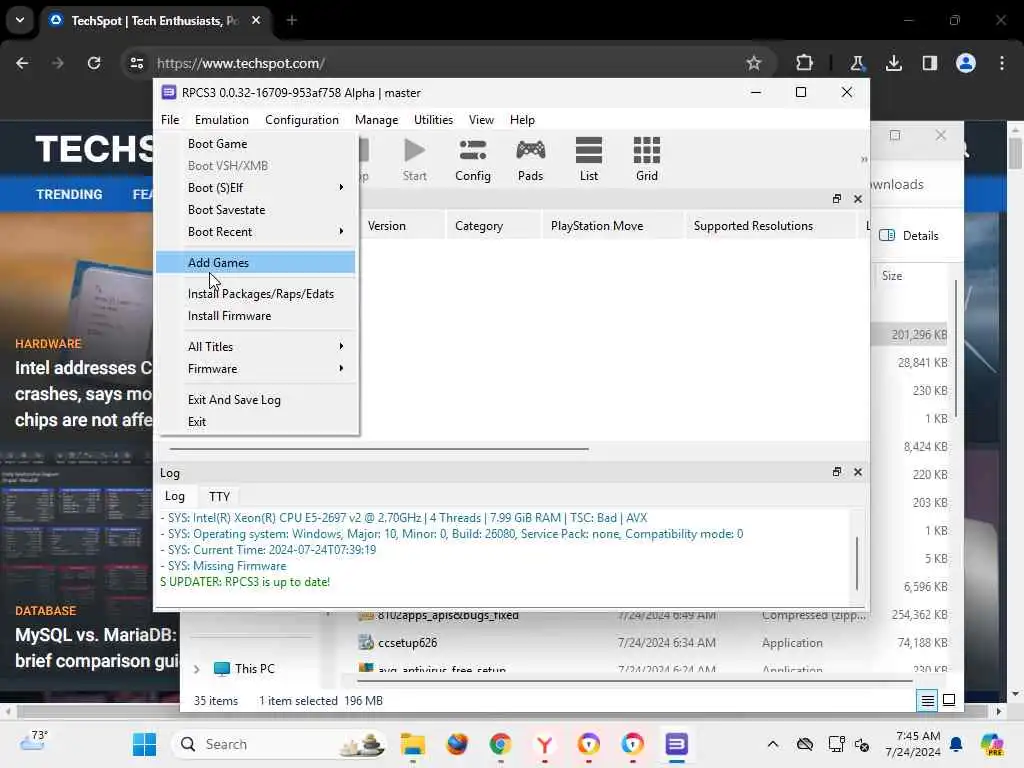
Task: Open Chrome downloads icon
Action: click(893, 63)
